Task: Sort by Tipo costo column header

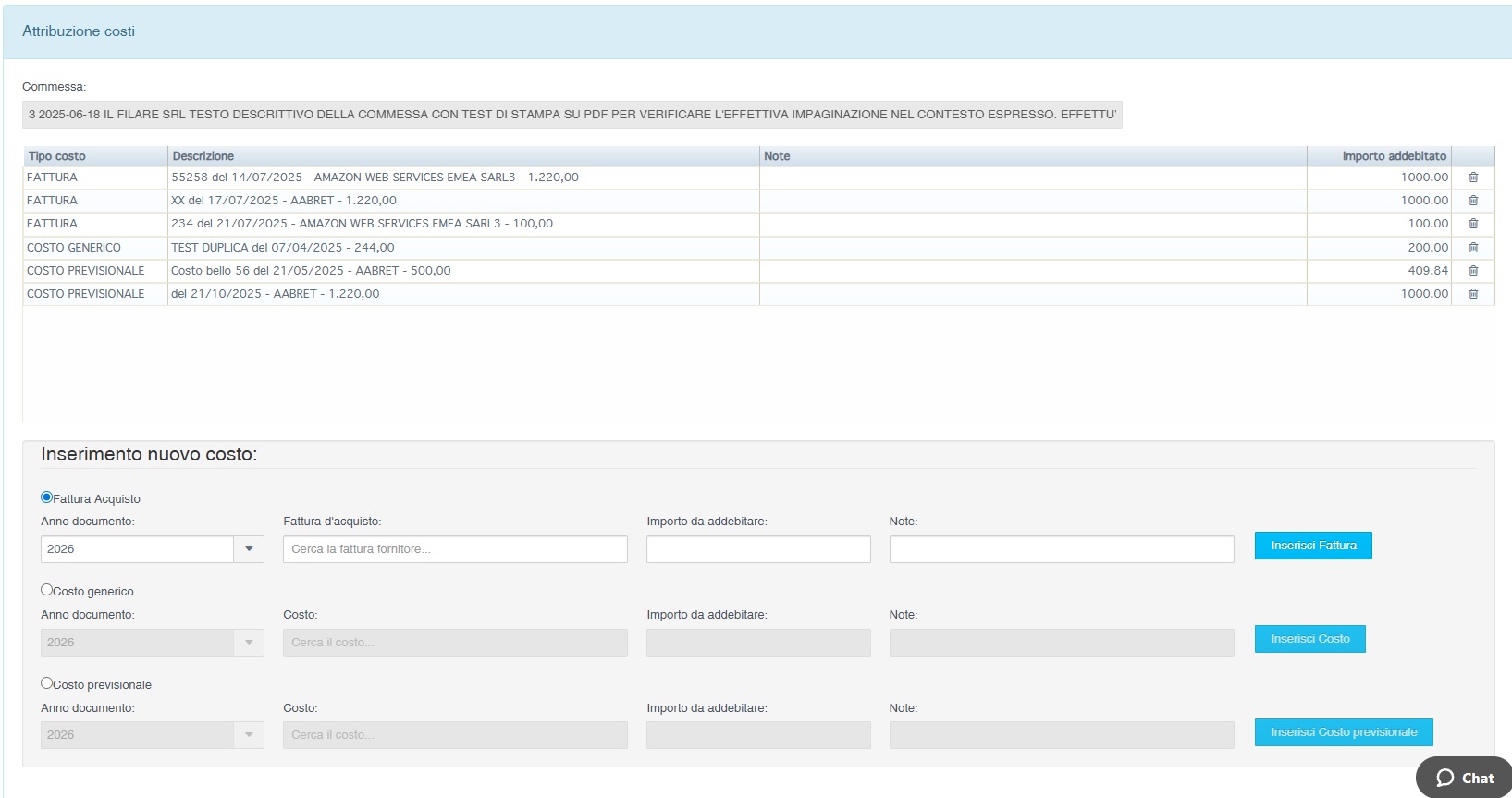Action: (57, 156)
